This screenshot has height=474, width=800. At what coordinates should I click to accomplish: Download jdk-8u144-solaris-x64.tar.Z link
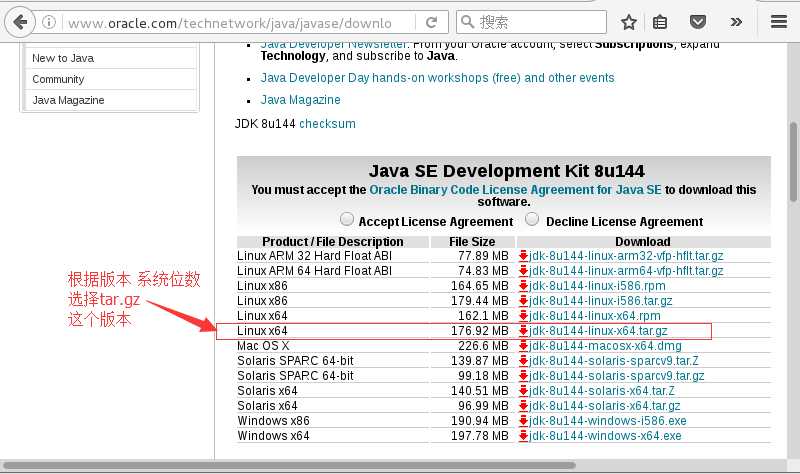(602, 391)
